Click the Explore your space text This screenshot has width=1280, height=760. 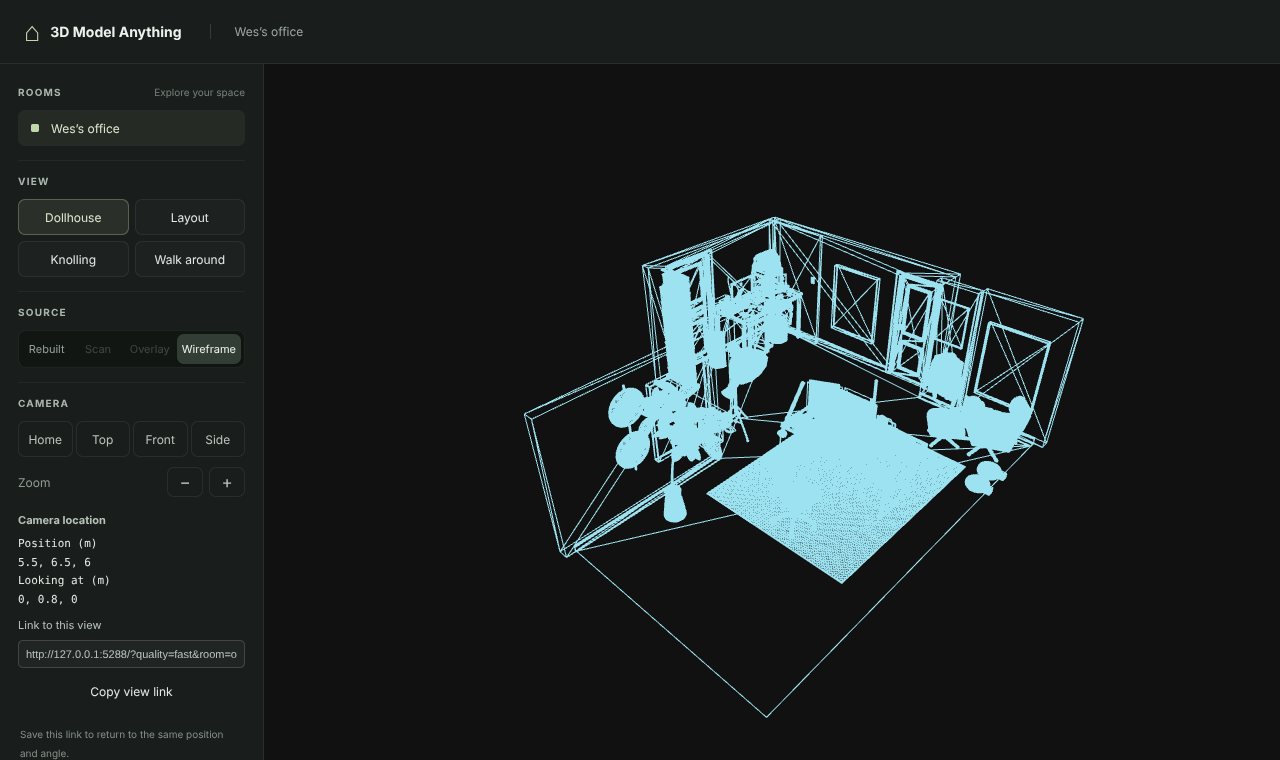click(x=199, y=93)
